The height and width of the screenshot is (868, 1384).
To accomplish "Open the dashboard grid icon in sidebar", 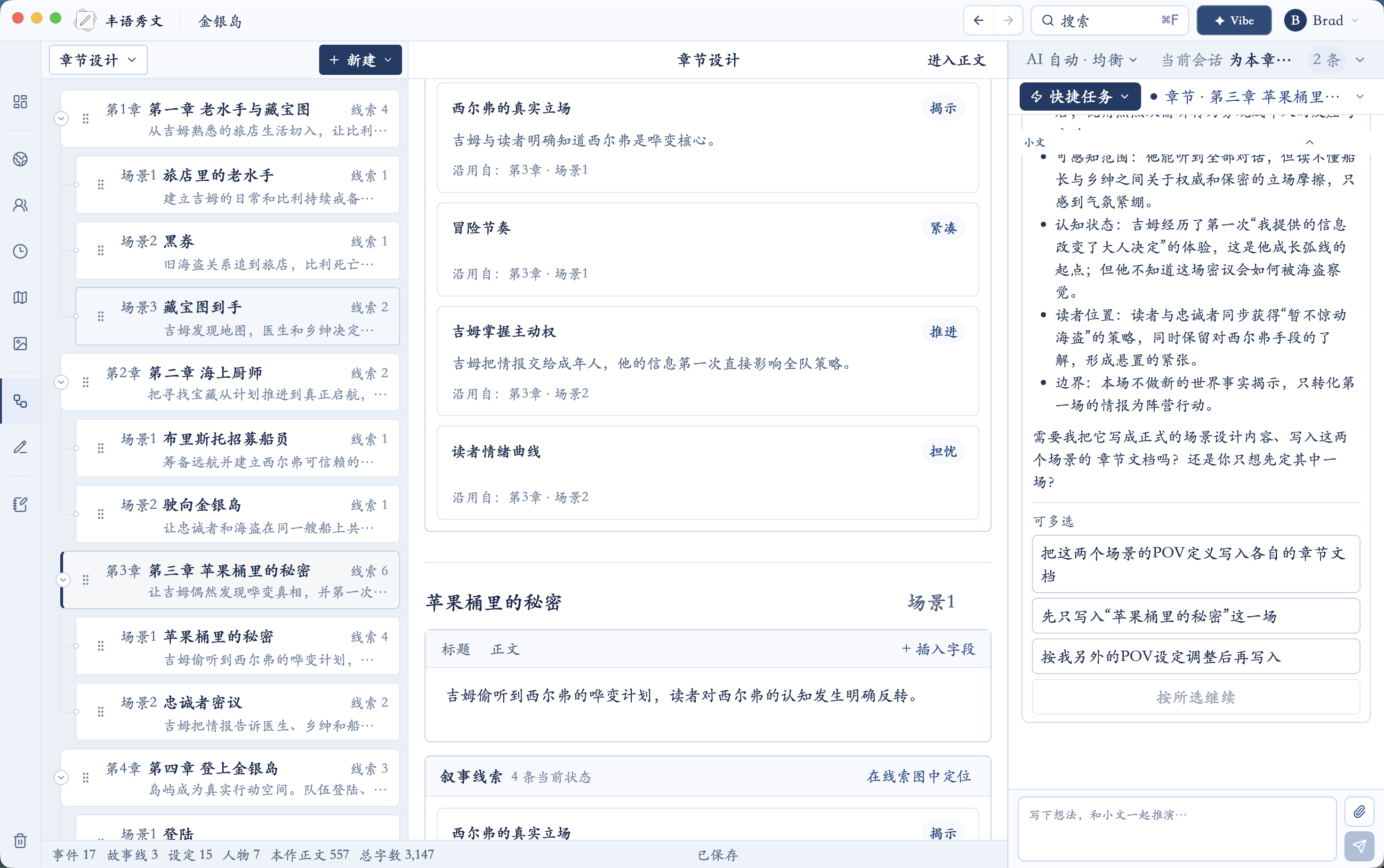I will click(x=20, y=102).
